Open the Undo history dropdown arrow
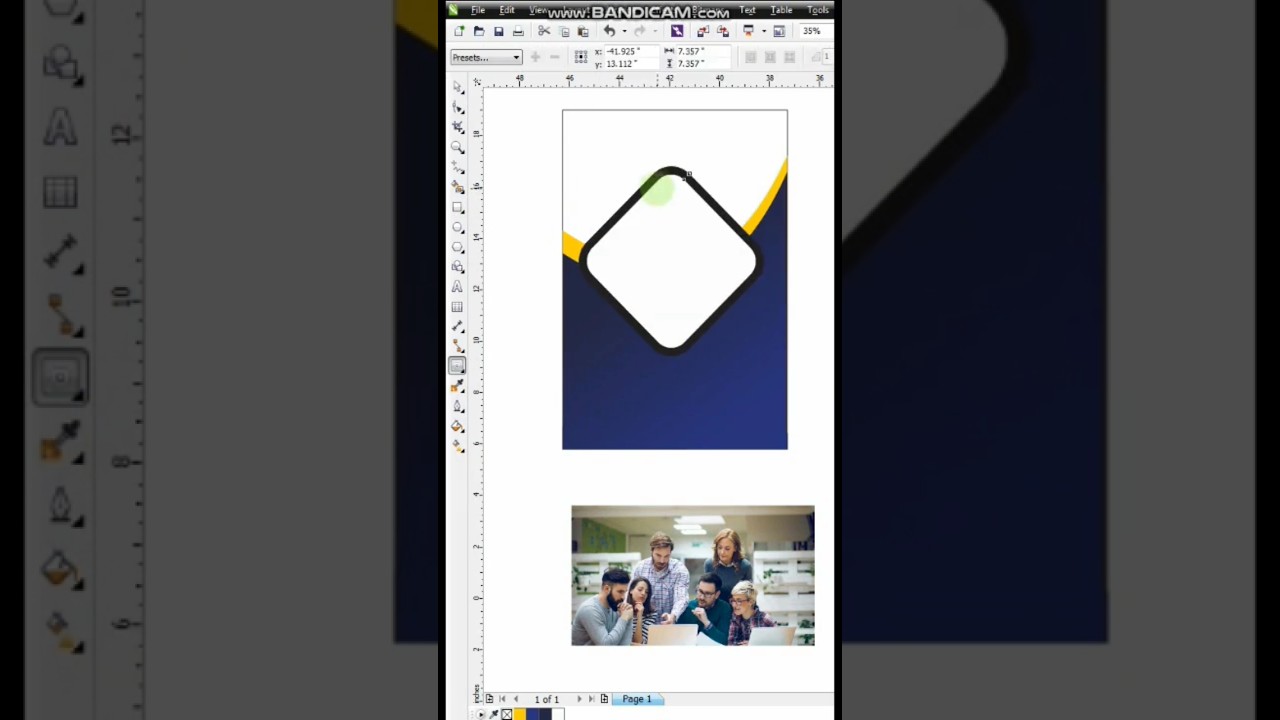The height and width of the screenshot is (720, 1280). click(x=624, y=32)
